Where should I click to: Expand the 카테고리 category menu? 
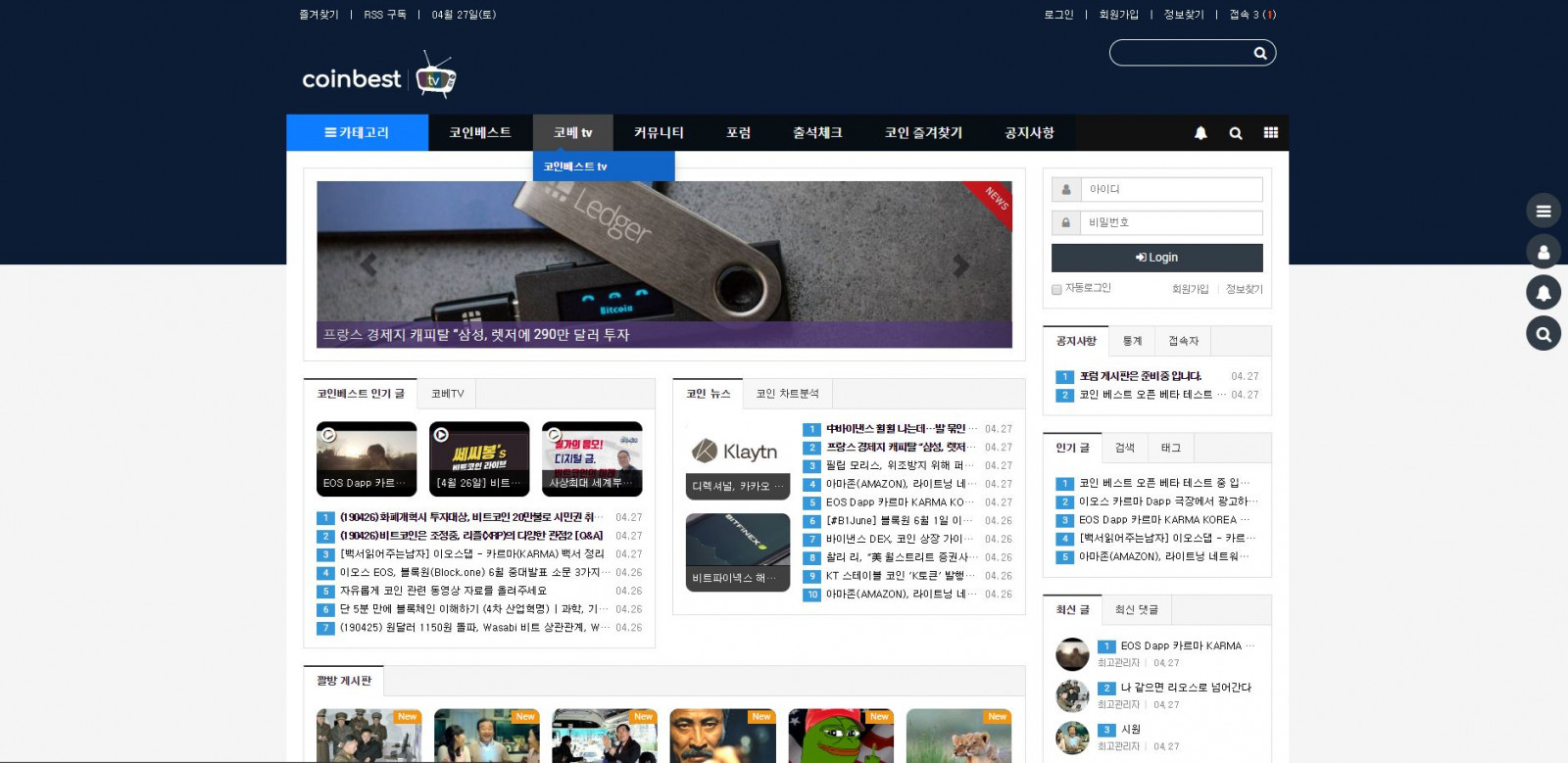click(x=357, y=133)
